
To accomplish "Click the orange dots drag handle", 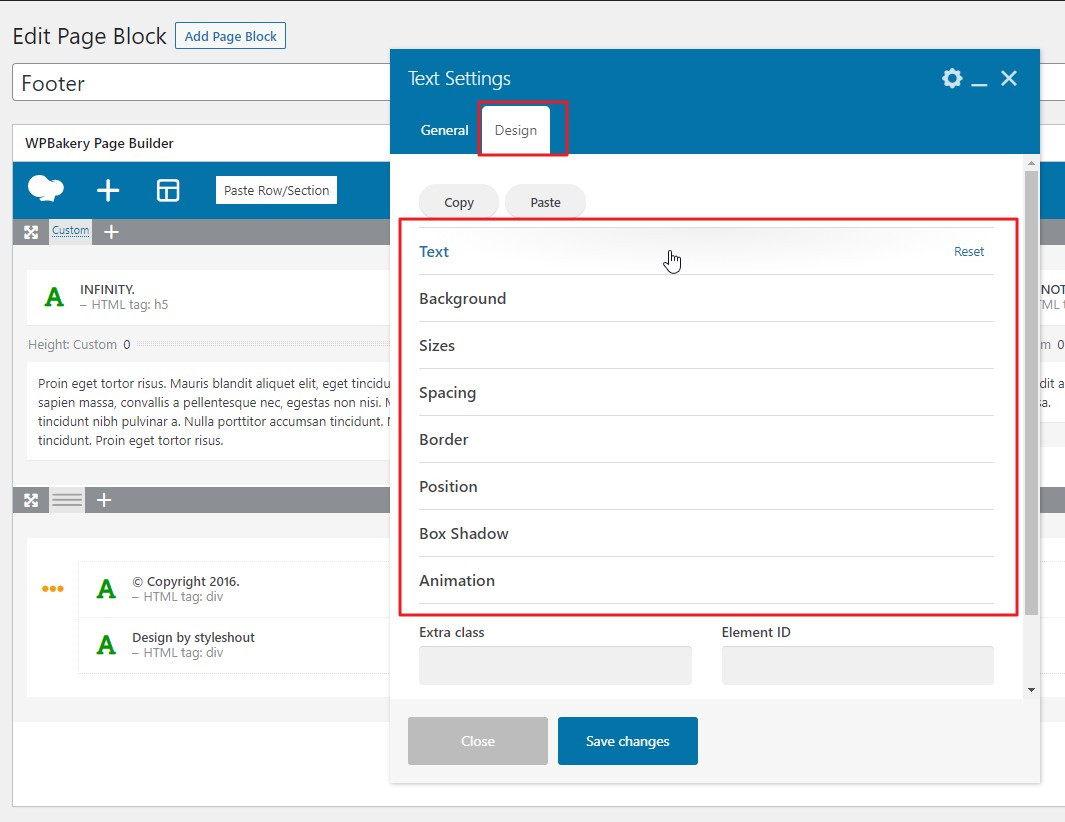I will click(x=53, y=589).
